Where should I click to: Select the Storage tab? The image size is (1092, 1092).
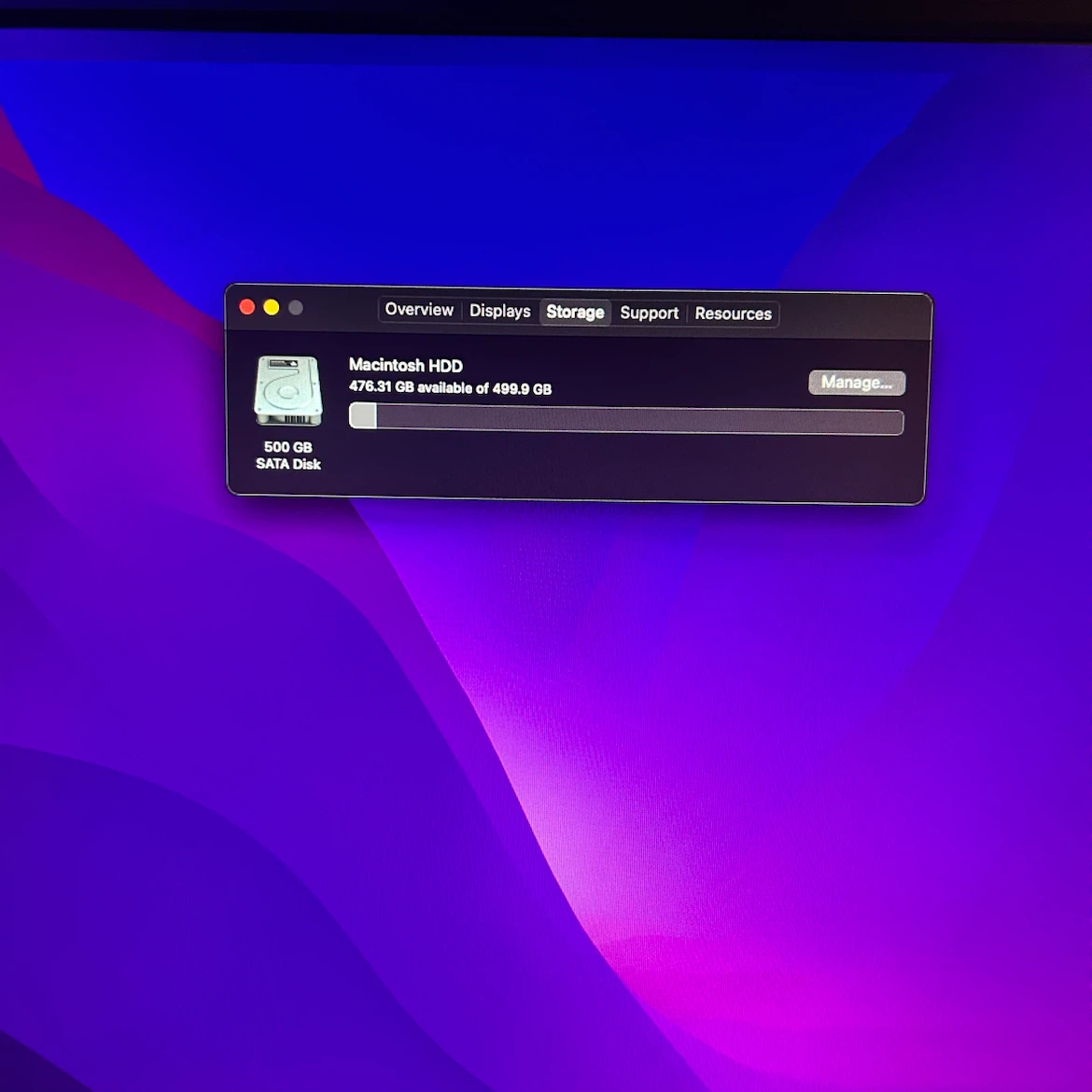click(x=575, y=312)
